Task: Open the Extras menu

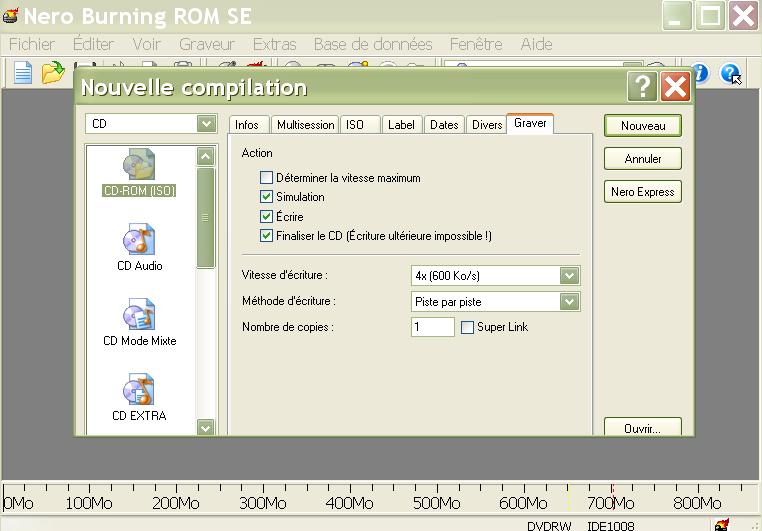Action: (275, 44)
